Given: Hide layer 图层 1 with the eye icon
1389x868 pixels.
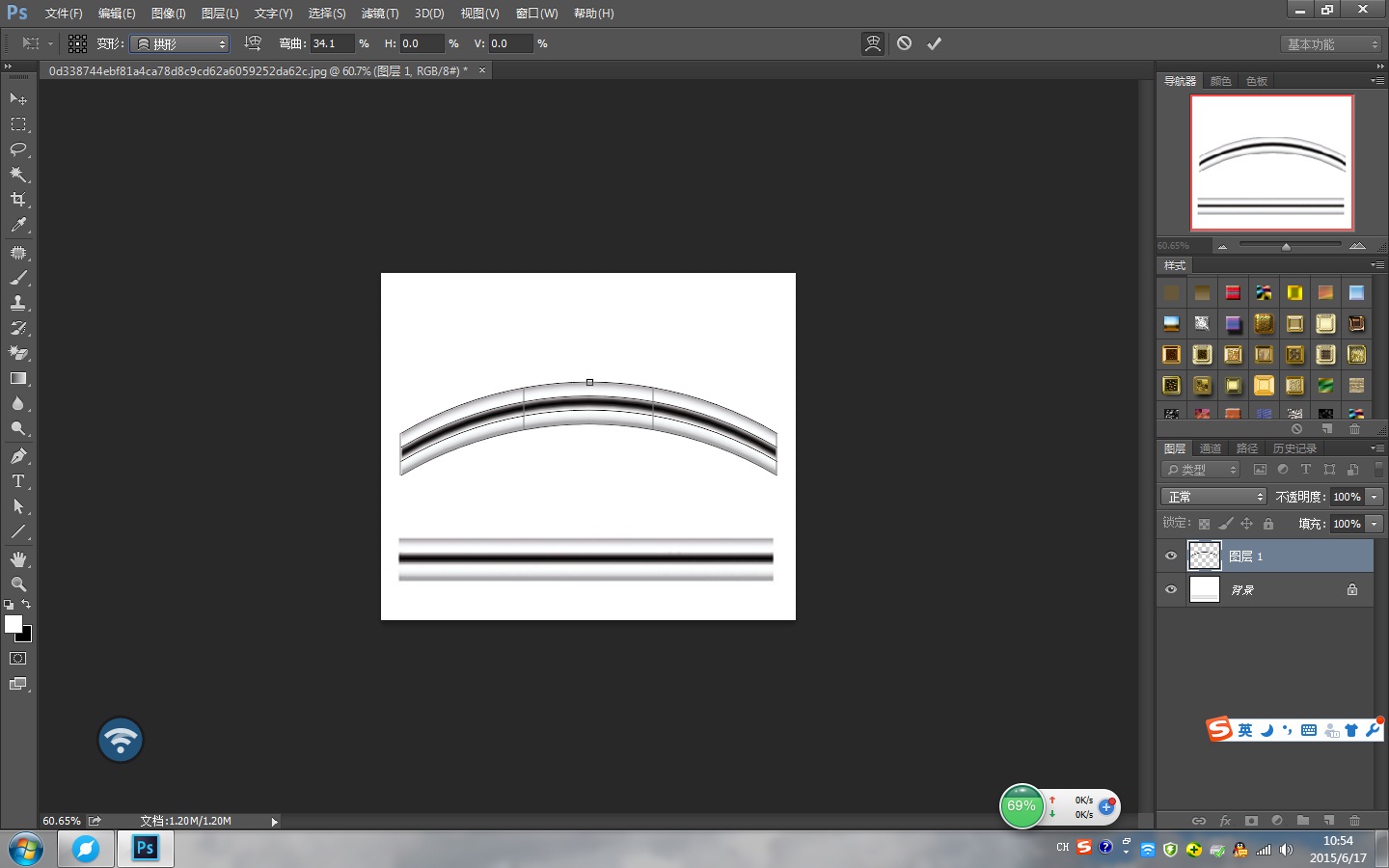Looking at the screenshot, I should (x=1171, y=556).
